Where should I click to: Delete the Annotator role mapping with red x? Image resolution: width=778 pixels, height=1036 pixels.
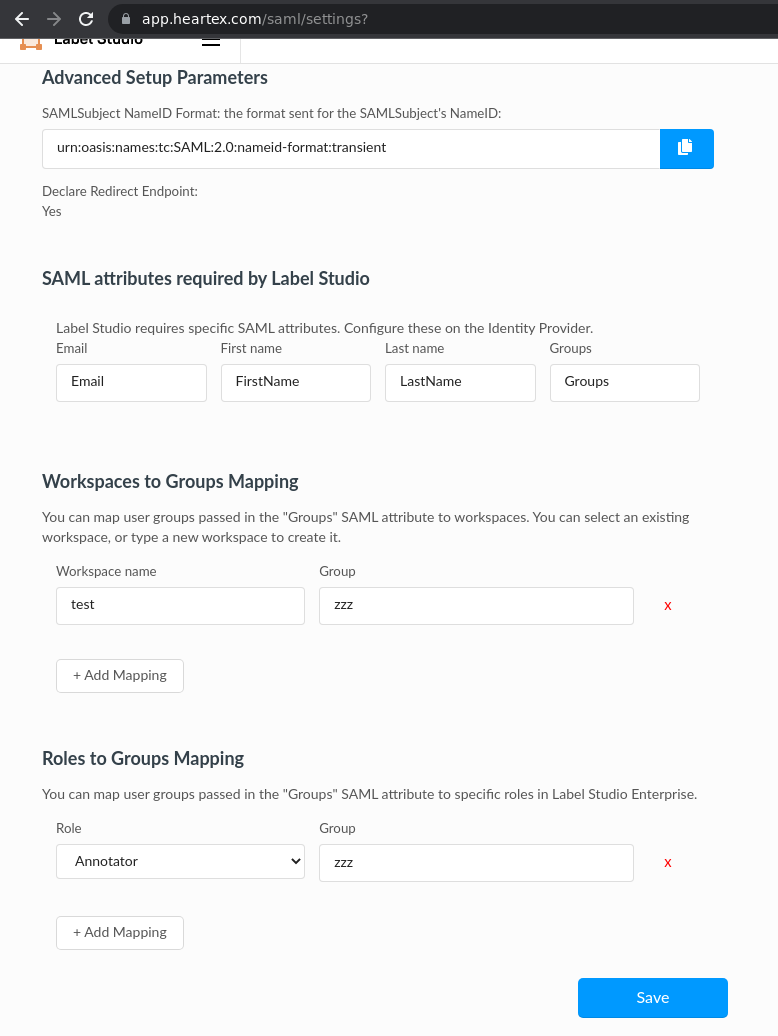(x=668, y=863)
